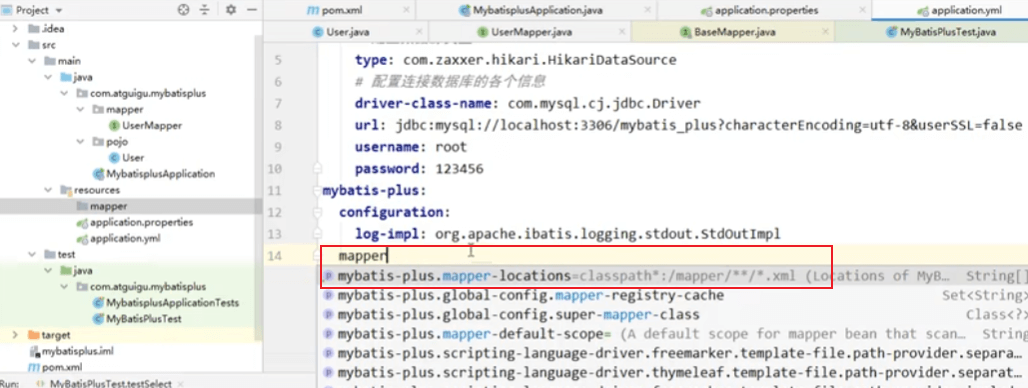Click property icon beside super-mapper-class suggestion
This screenshot has width=1028, height=388.
(x=328, y=315)
